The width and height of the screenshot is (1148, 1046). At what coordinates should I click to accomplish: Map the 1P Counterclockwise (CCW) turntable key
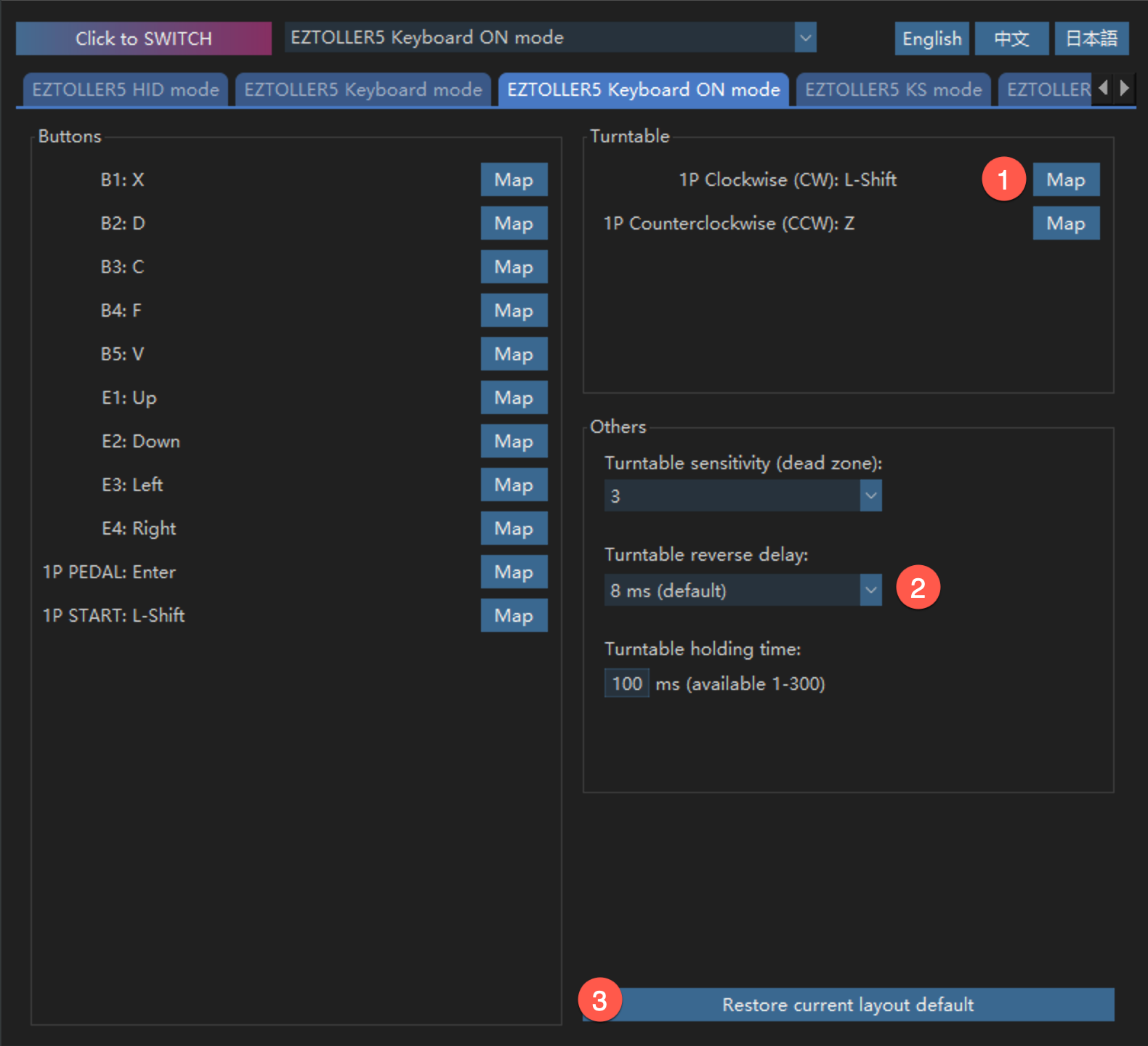1066,223
